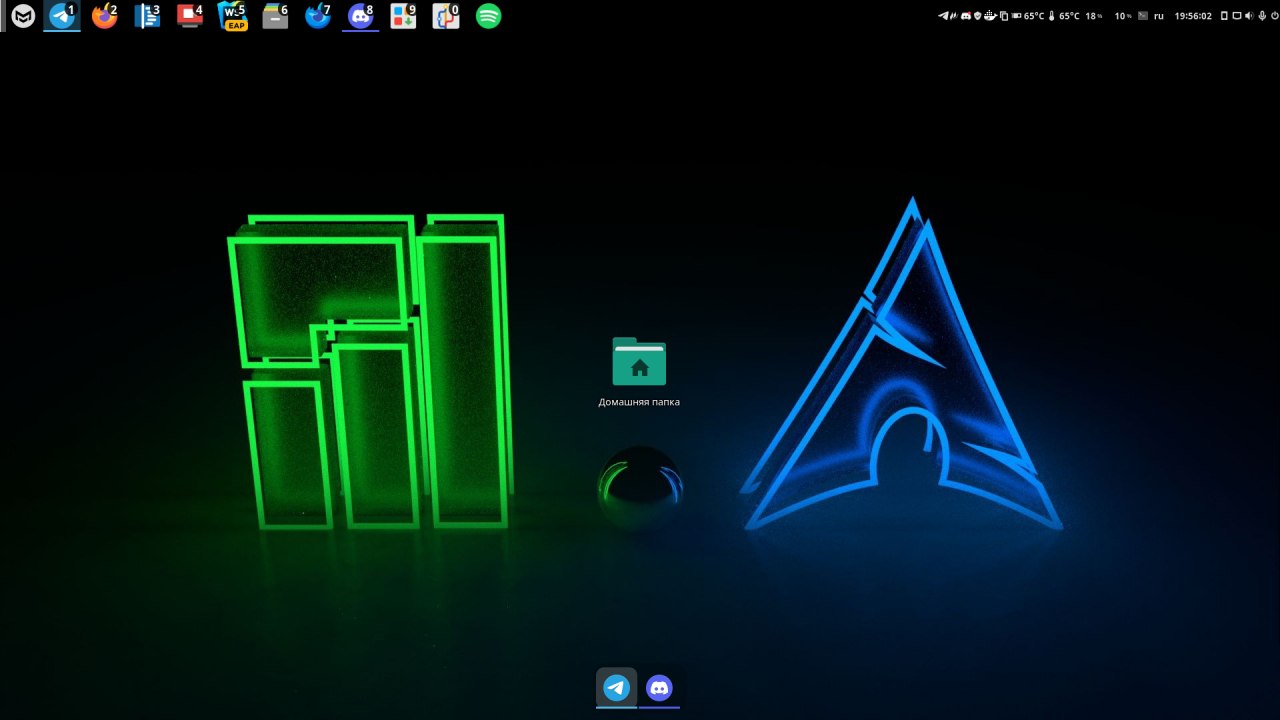This screenshot has width=1280, height=720.
Task: Click the thermometer temperature indicator
Action: pos(1051,16)
